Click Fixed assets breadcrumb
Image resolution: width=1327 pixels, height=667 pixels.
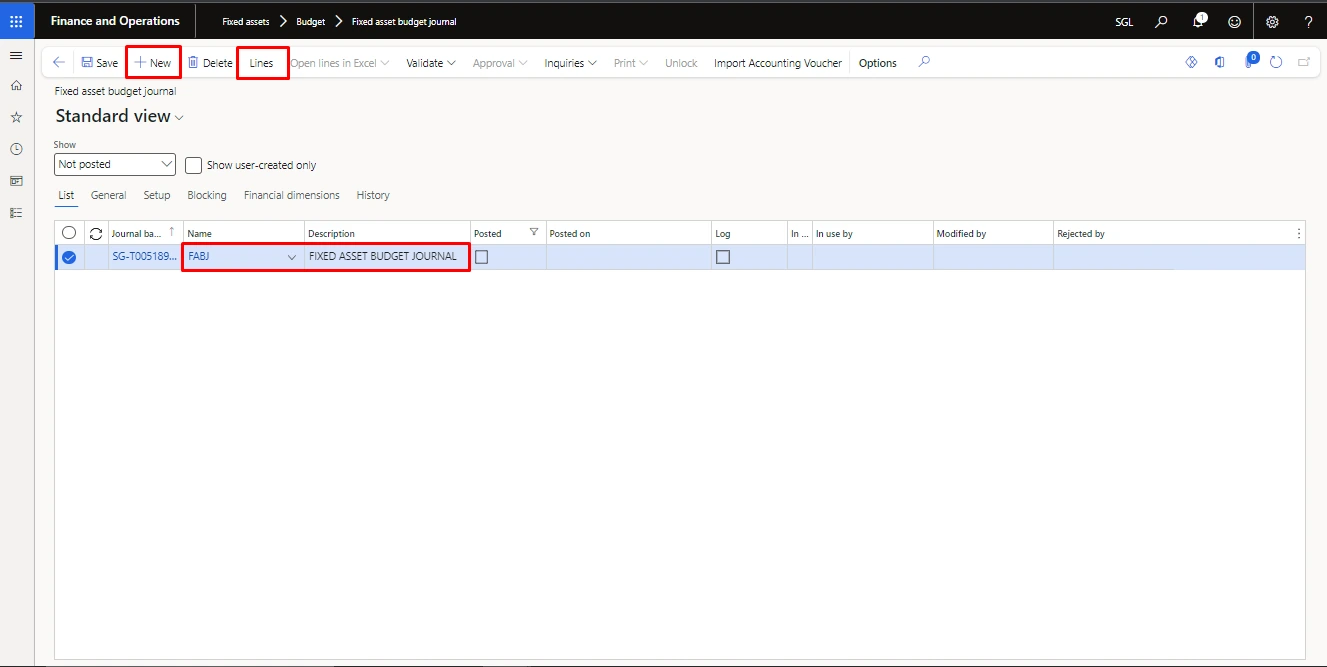click(x=246, y=21)
